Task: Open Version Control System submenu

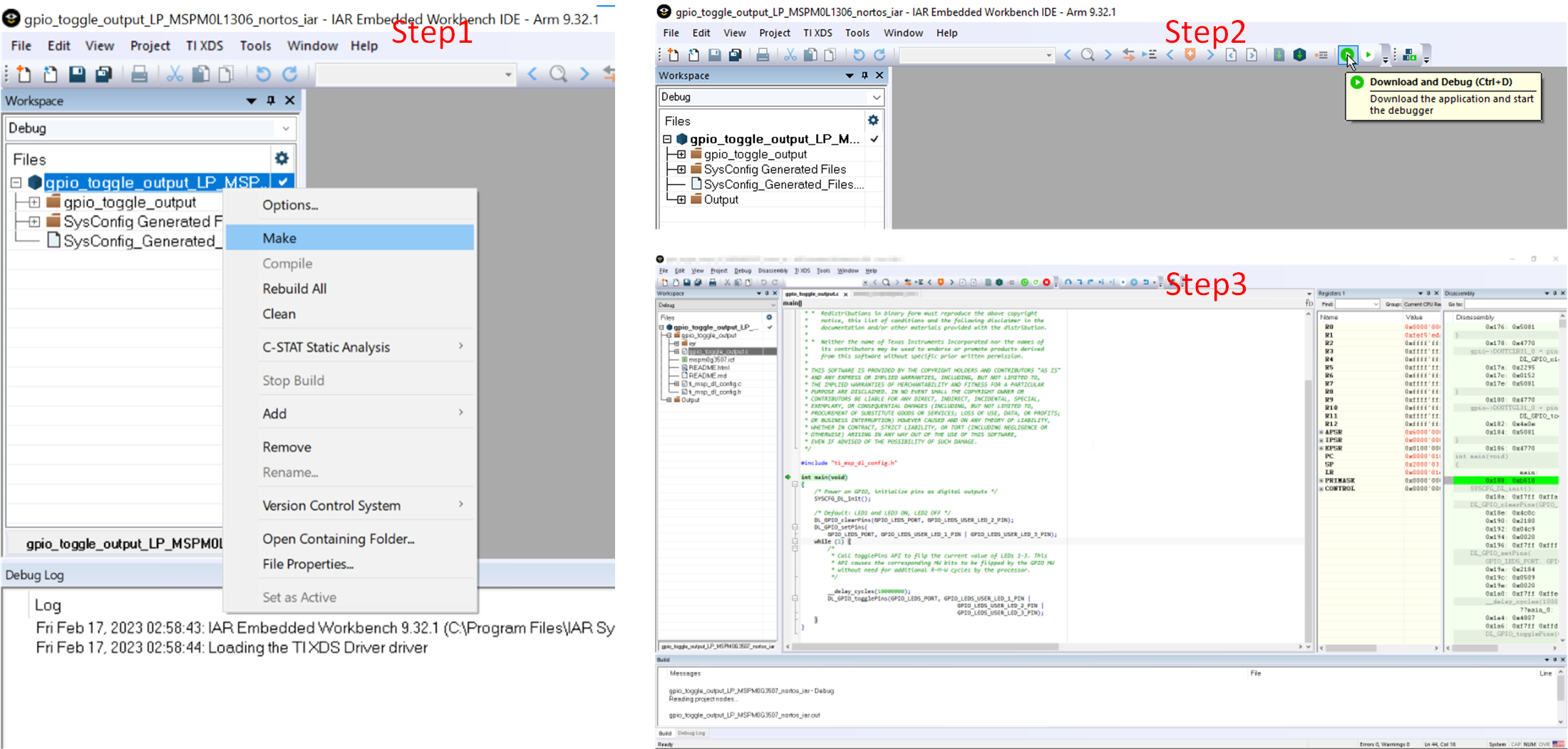Action: coord(350,505)
